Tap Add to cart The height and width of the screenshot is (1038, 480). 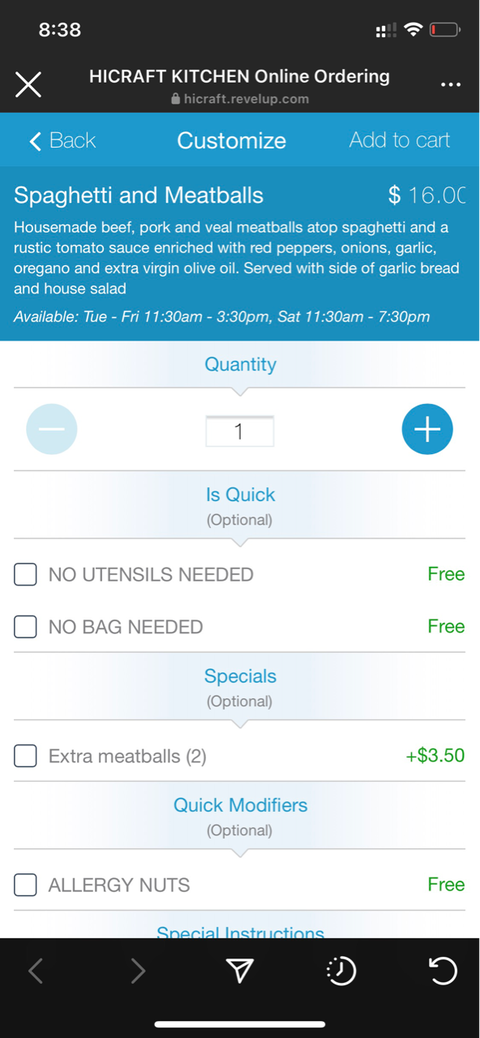(399, 140)
